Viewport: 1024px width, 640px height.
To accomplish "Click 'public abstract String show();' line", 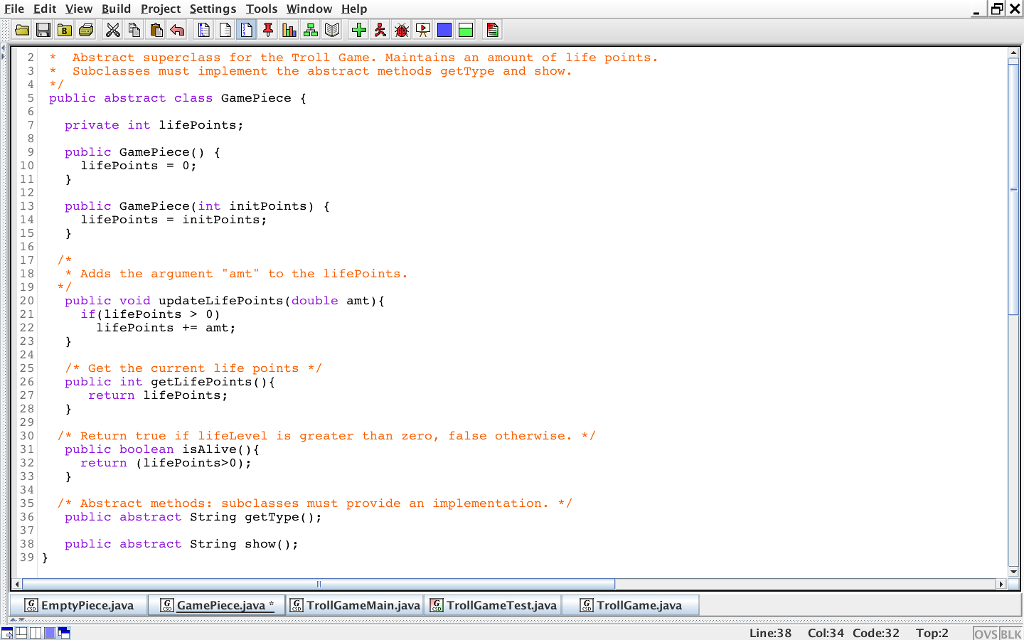I will click(181, 544).
